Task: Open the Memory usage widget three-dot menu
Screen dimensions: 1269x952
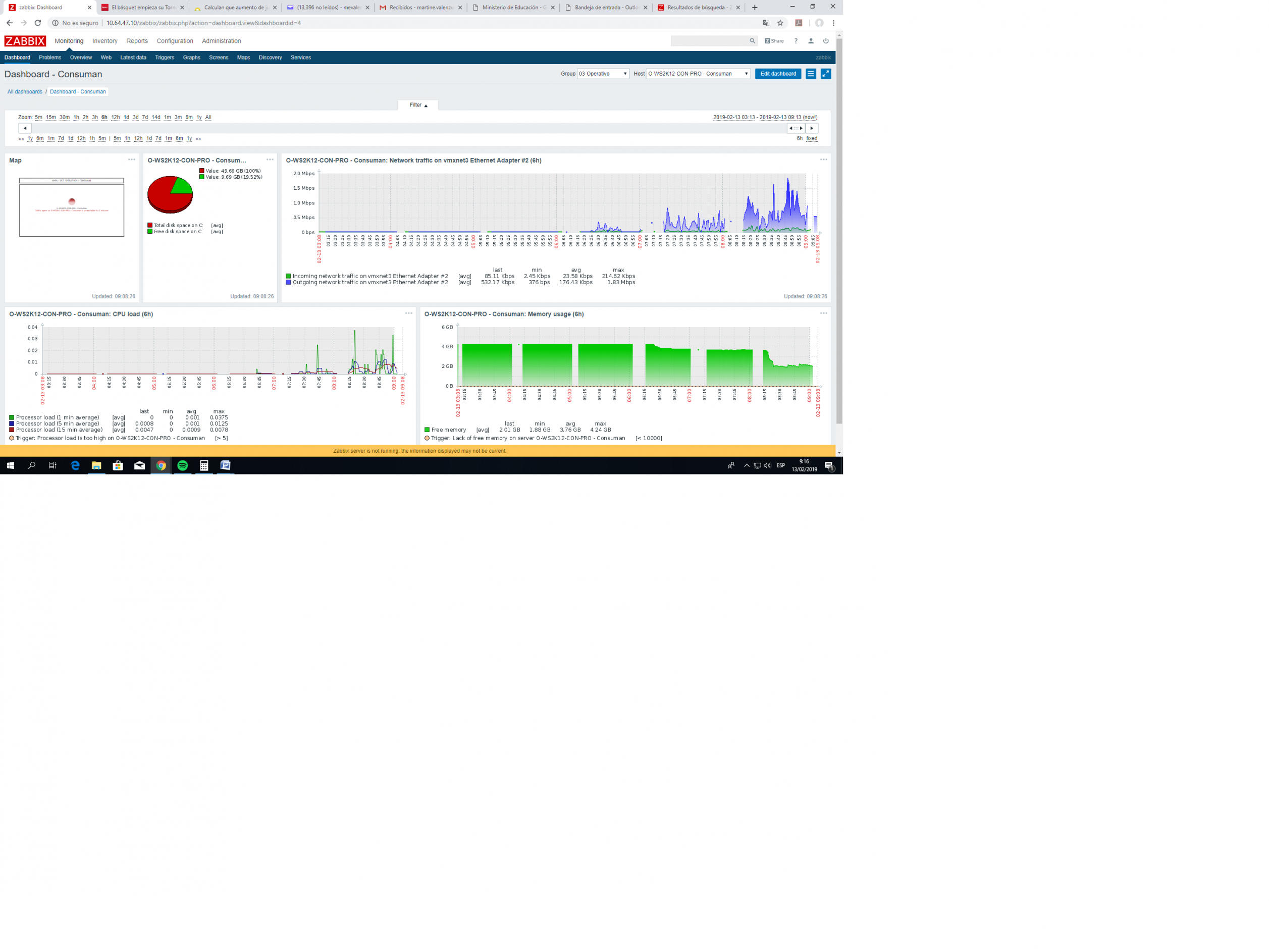Action: [823, 313]
